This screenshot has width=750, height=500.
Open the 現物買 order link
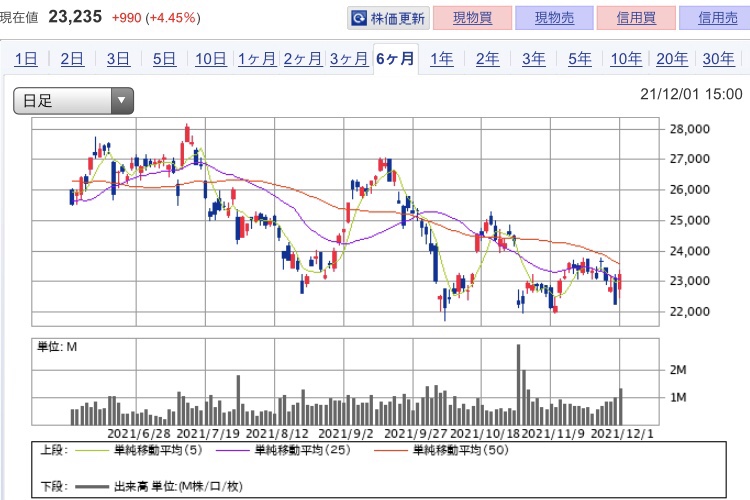pos(473,18)
